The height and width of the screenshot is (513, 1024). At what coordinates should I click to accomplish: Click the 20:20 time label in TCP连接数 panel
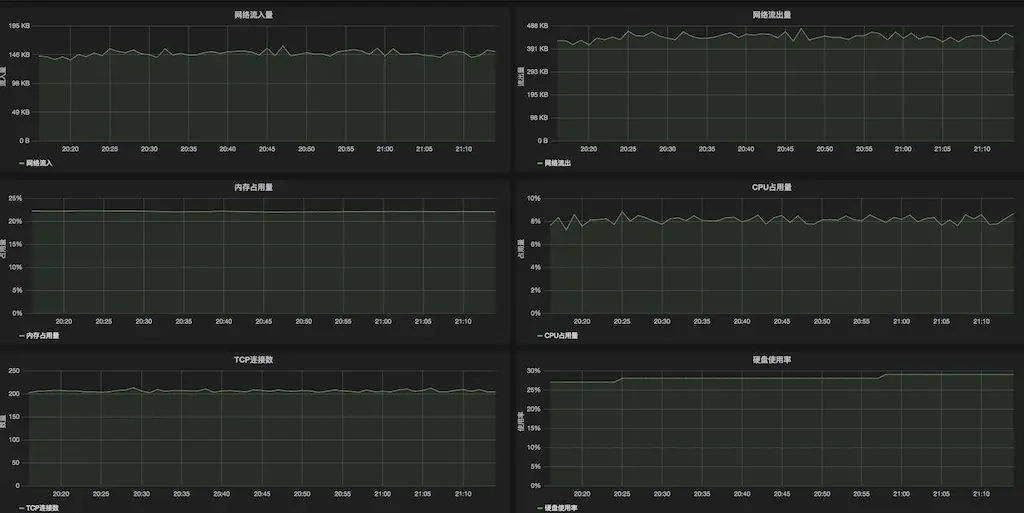coord(61,494)
